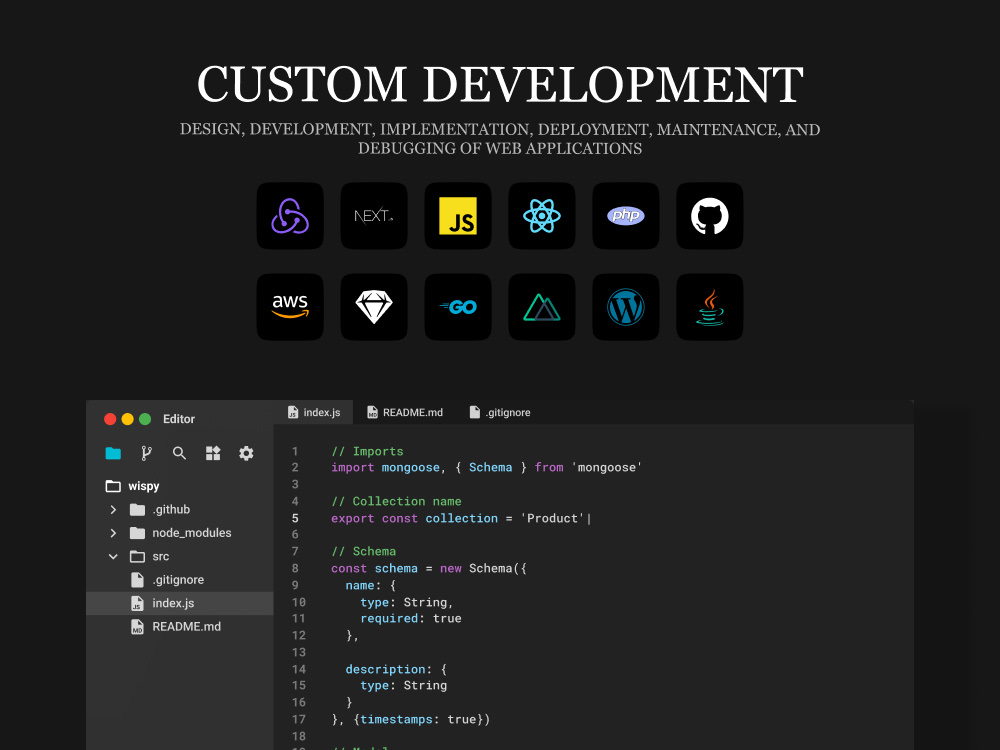Click the green maximize dot in the Editor window

(x=145, y=419)
